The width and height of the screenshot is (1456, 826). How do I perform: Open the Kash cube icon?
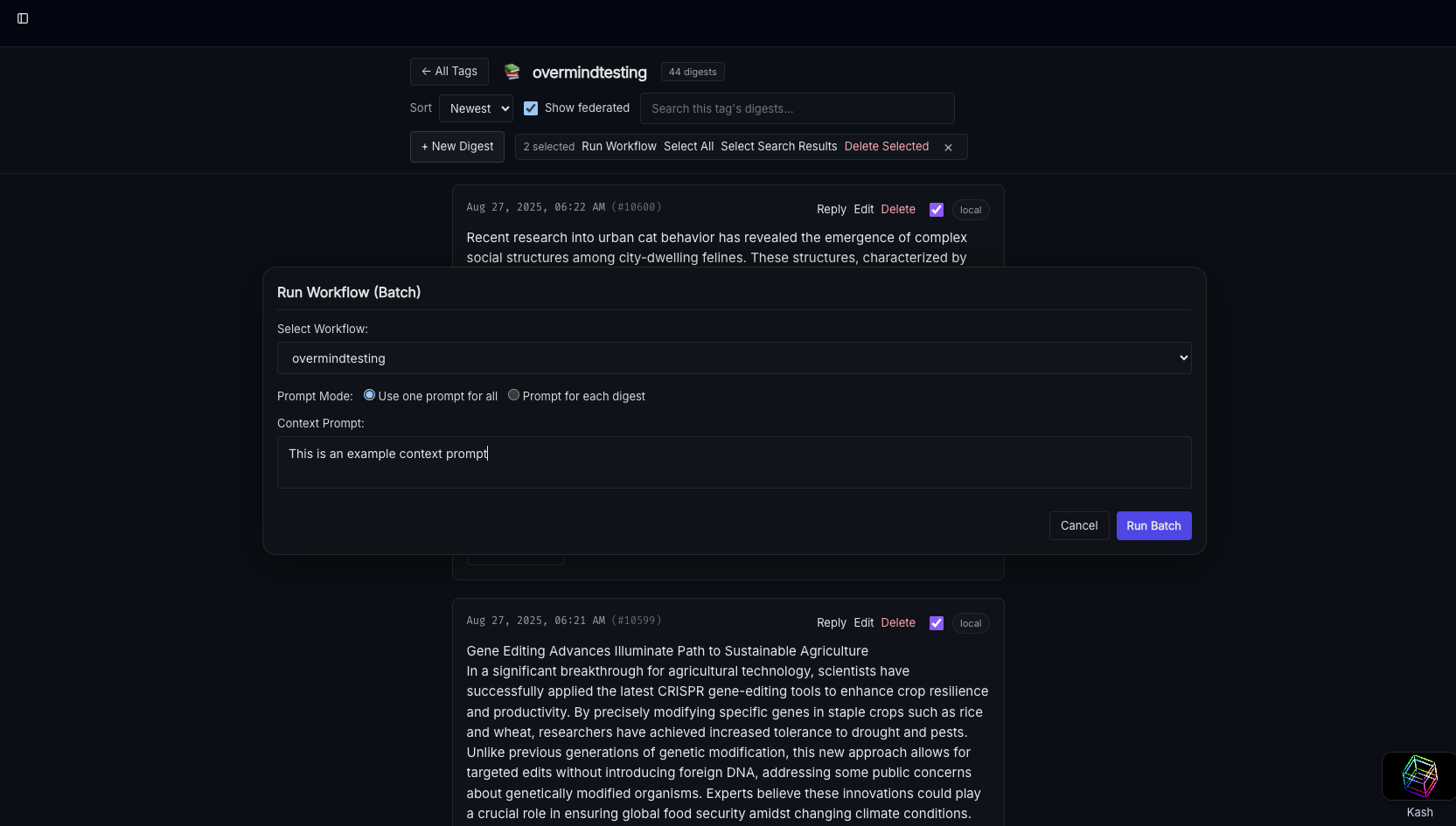click(x=1418, y=776)
